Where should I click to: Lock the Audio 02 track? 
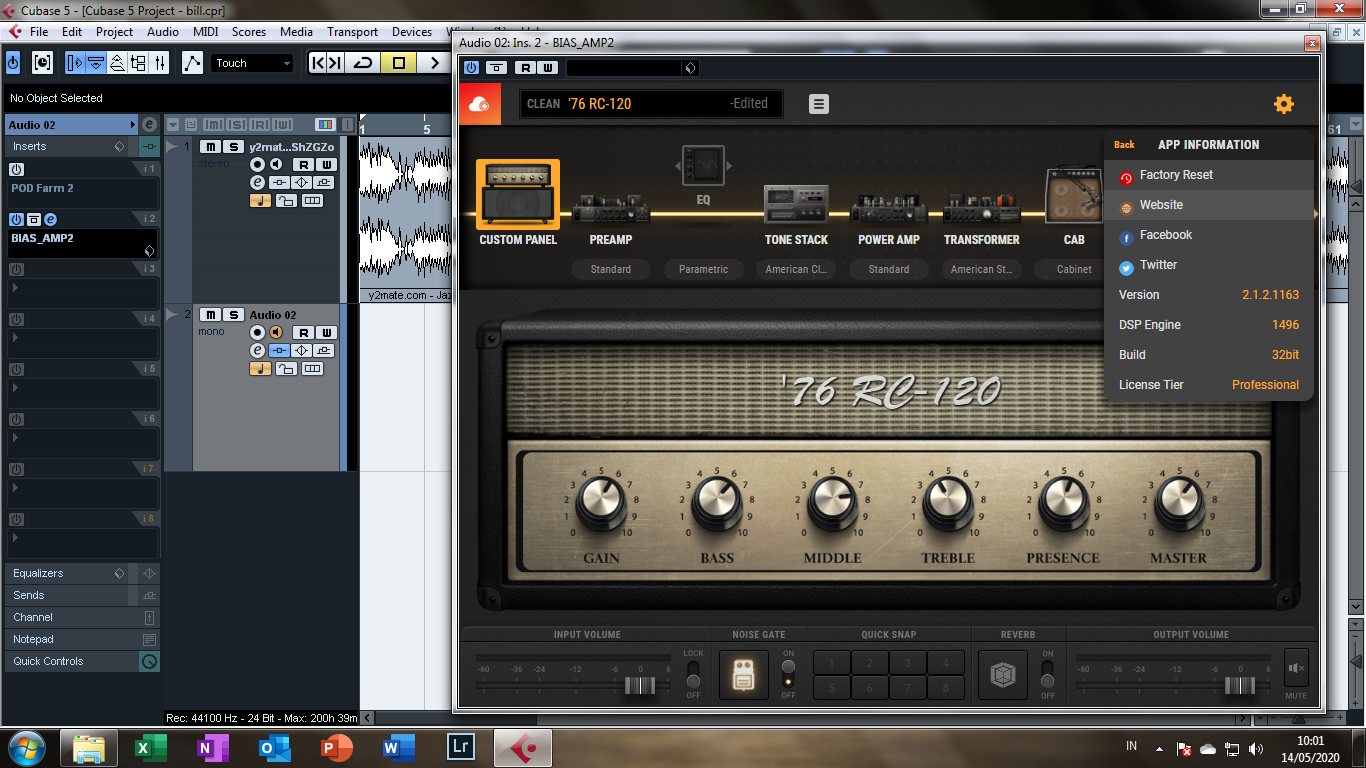pyautogui.click(x=286, y=368)
